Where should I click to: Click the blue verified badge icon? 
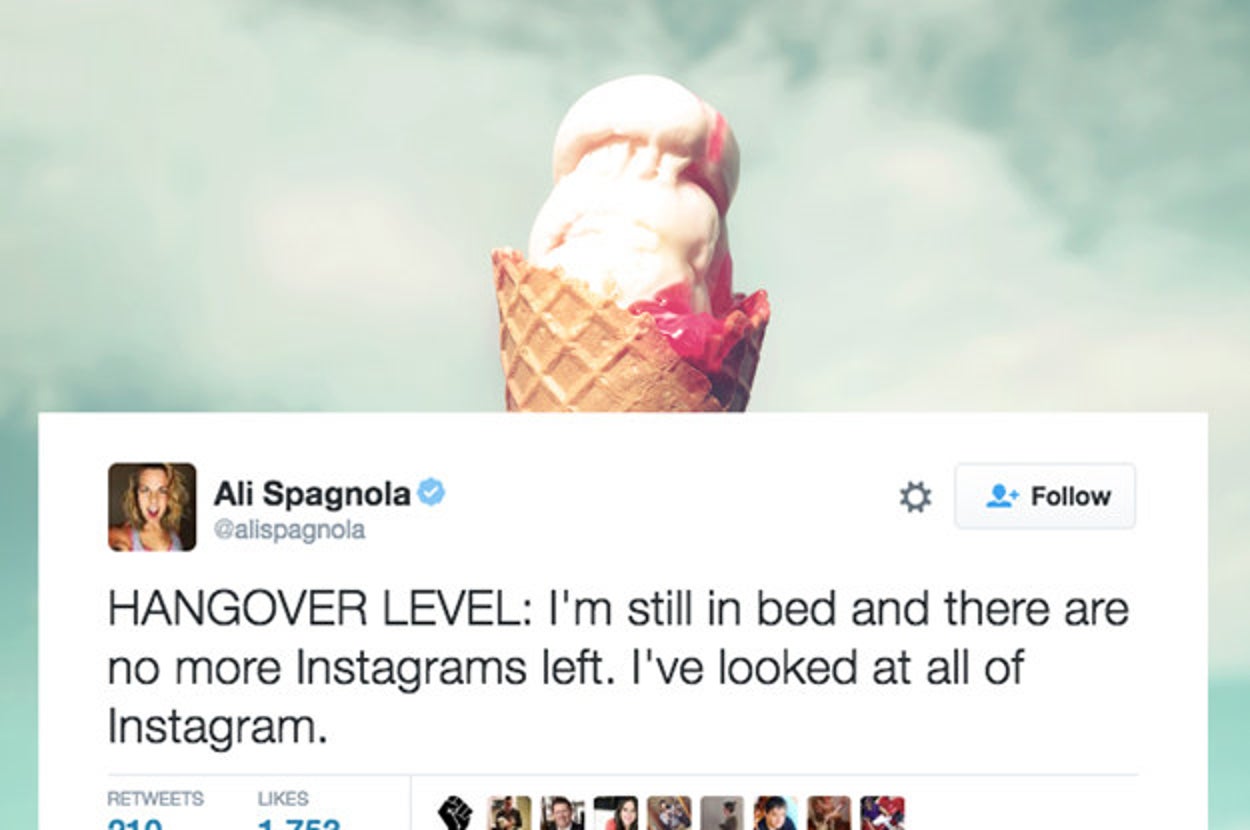(x=431, y=493)
